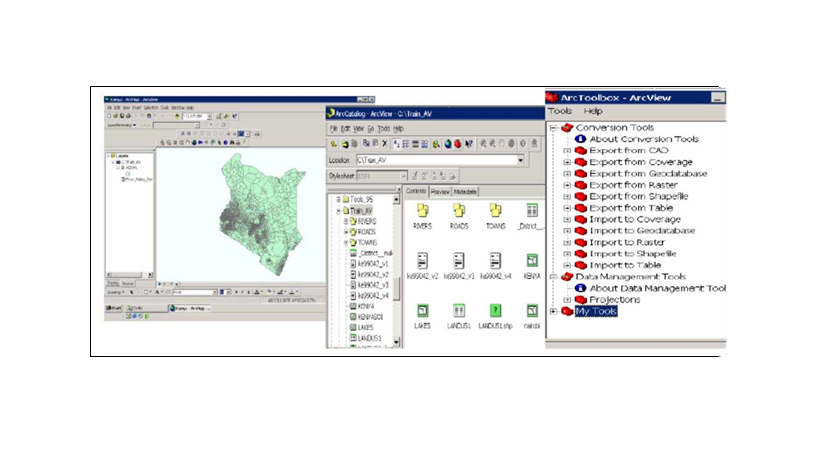
Task: Open the RIVERS folder icon in Contents
Action: coord(423,211)
